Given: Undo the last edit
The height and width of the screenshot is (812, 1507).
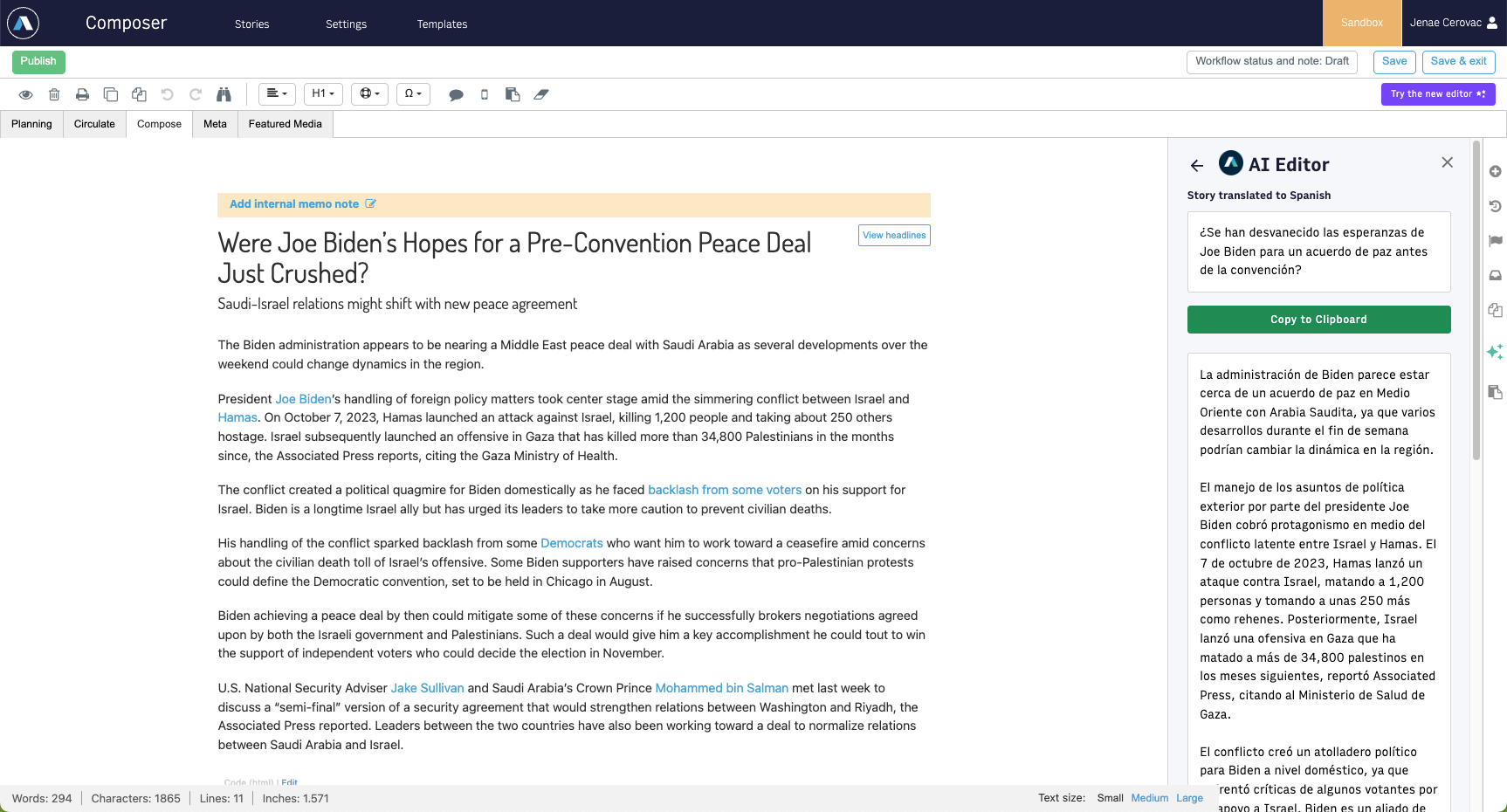Looking at the screenshot, I should point(168,94).
